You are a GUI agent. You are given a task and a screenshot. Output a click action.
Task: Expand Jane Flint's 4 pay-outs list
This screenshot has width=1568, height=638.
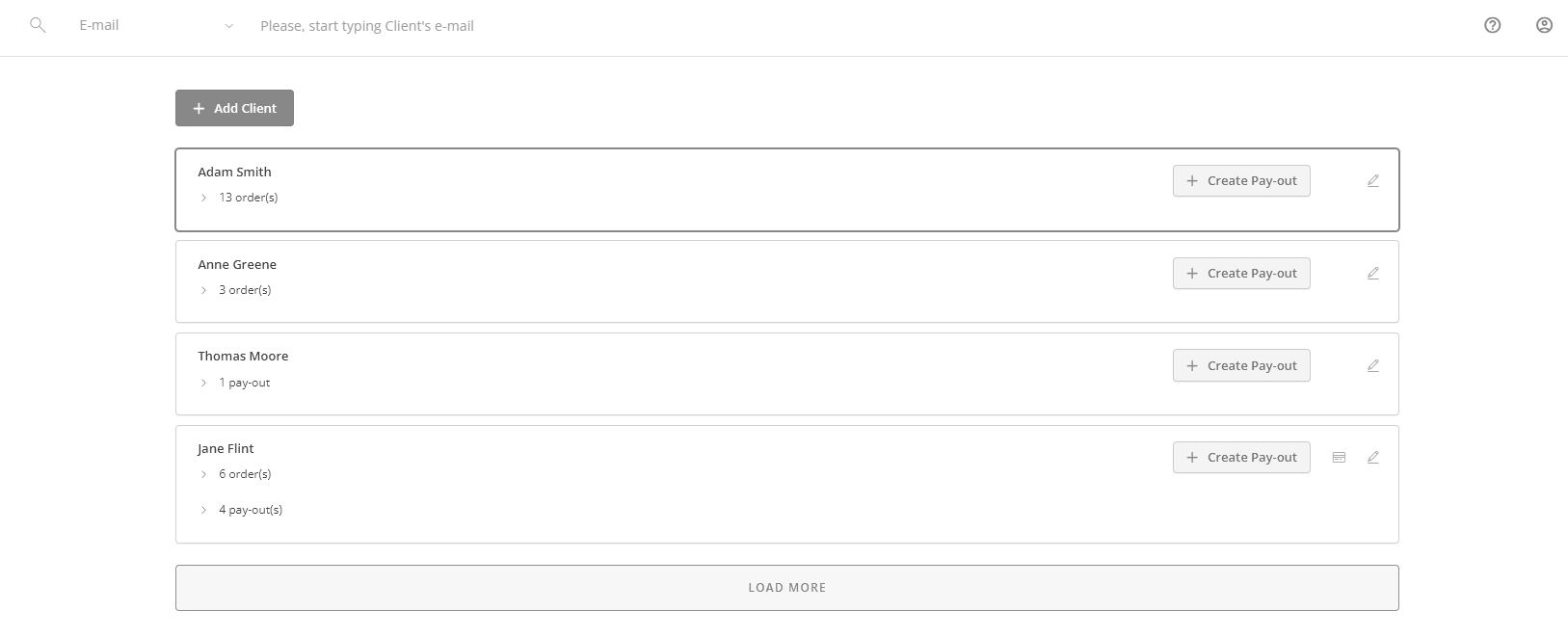(202, 509)
